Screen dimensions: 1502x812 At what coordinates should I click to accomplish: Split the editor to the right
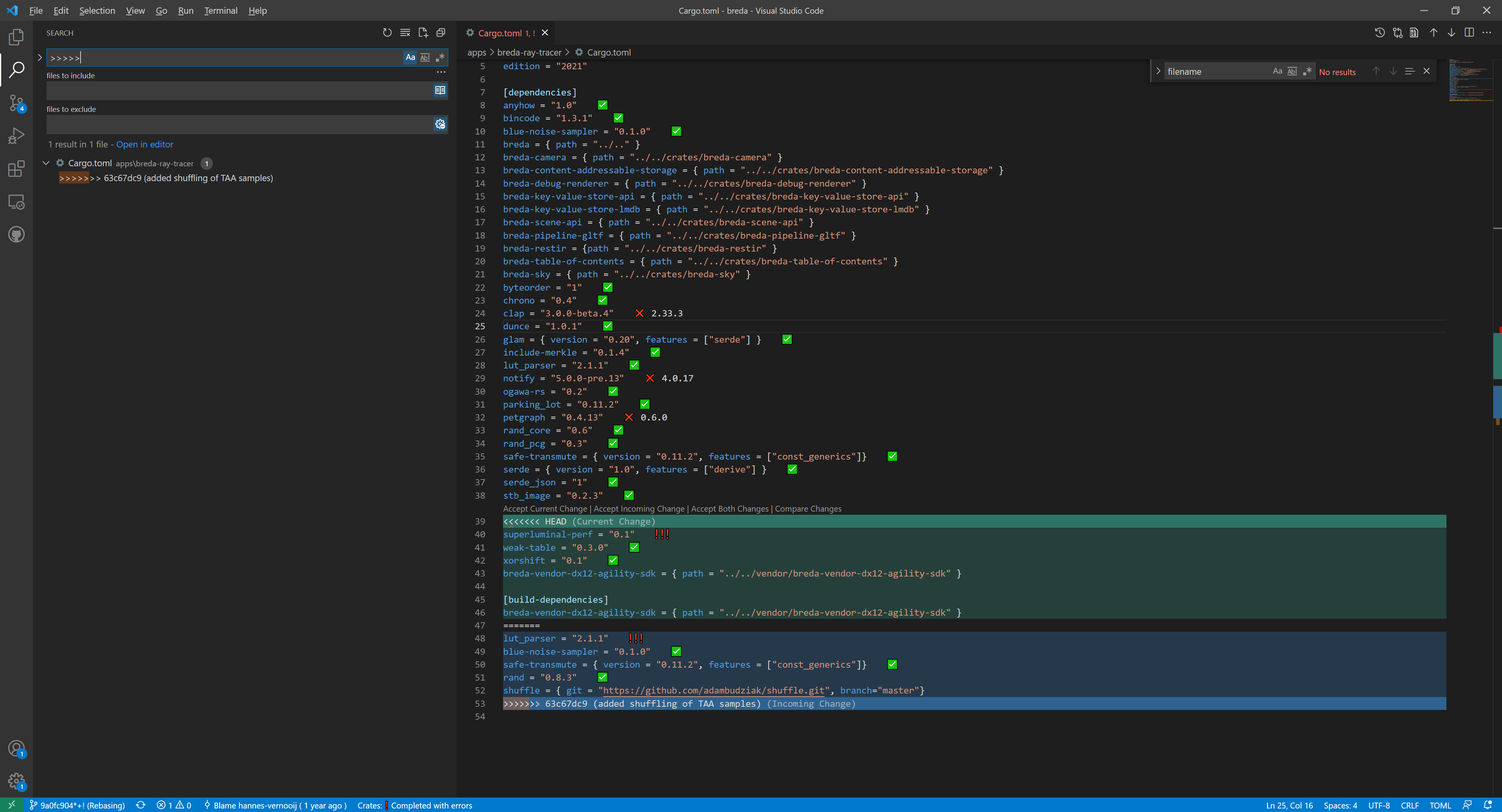1469,32
